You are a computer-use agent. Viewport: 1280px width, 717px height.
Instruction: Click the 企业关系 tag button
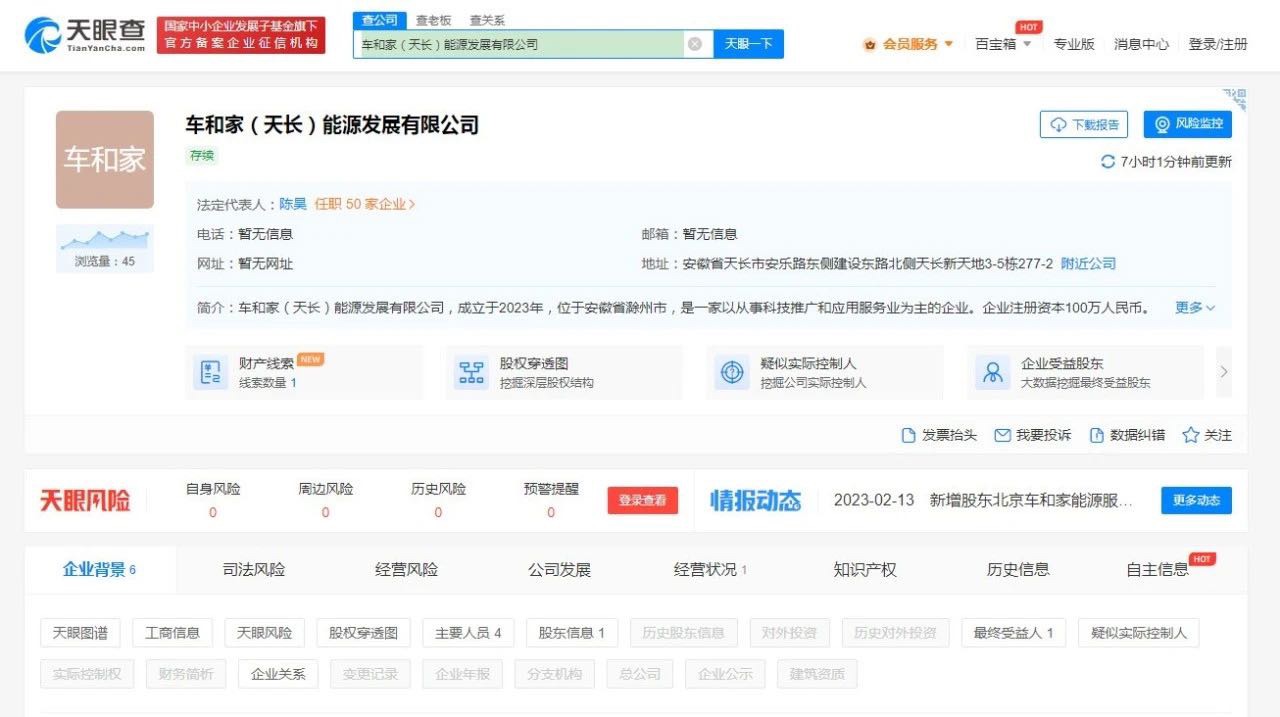coord(278,674)
